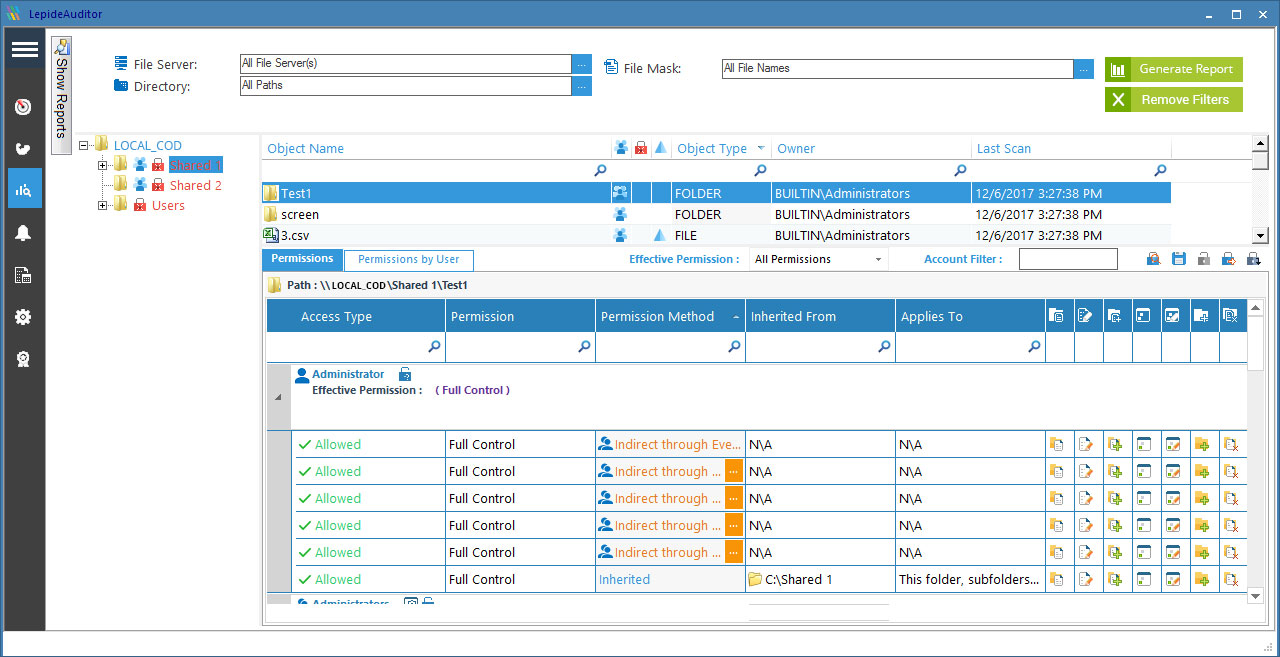Click the bell alerts icon in sidebar

[24, 233]
